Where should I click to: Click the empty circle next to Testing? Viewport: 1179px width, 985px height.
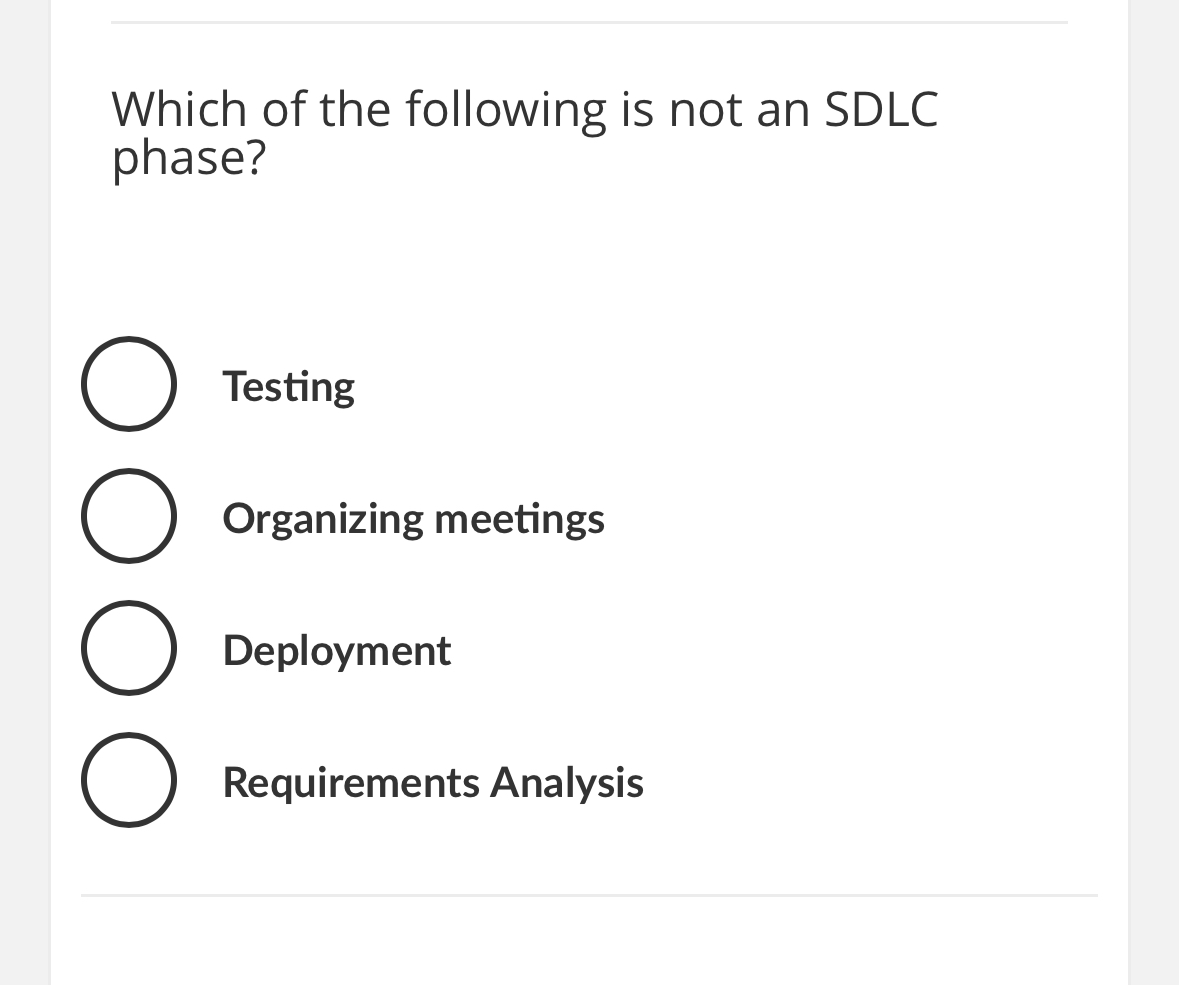[x=129, y=384]
